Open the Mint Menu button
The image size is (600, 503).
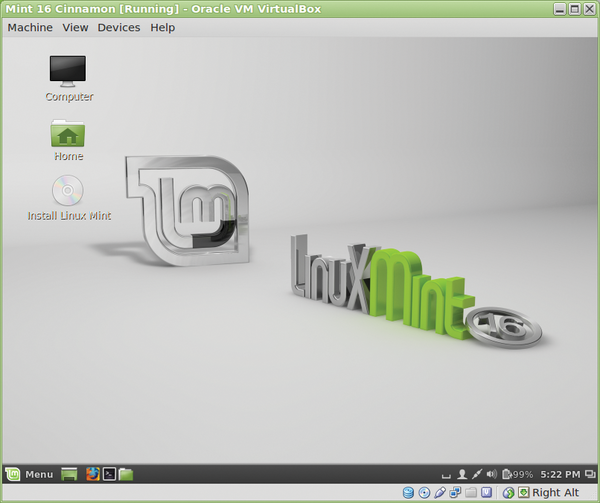pos(29,474)
